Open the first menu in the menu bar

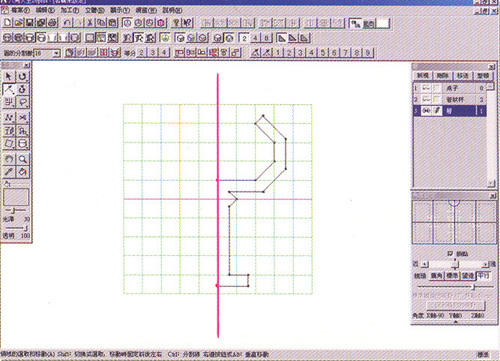point(20,10)
